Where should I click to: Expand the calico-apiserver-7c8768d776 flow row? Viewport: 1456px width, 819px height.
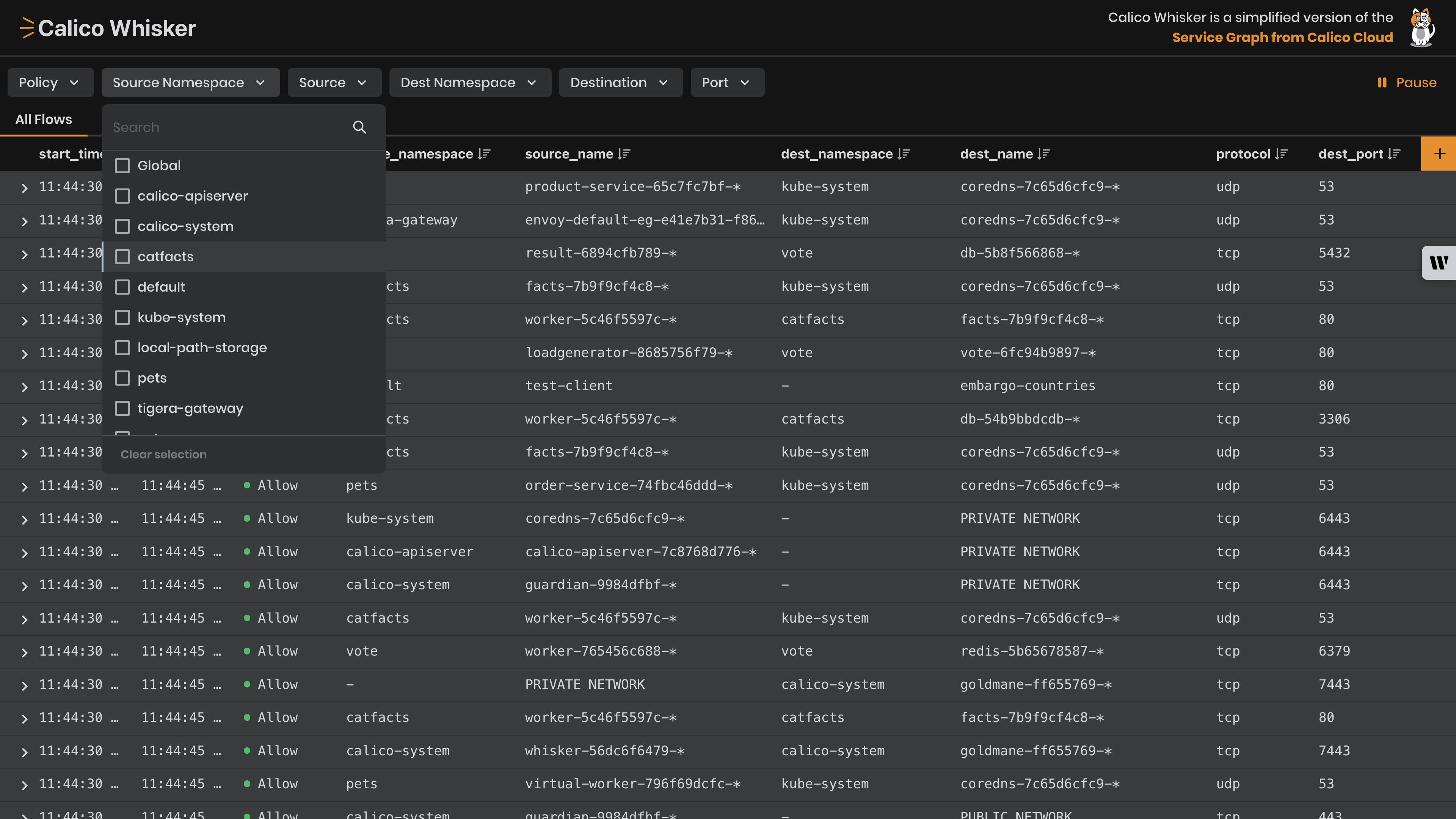[x=24, y=553]
